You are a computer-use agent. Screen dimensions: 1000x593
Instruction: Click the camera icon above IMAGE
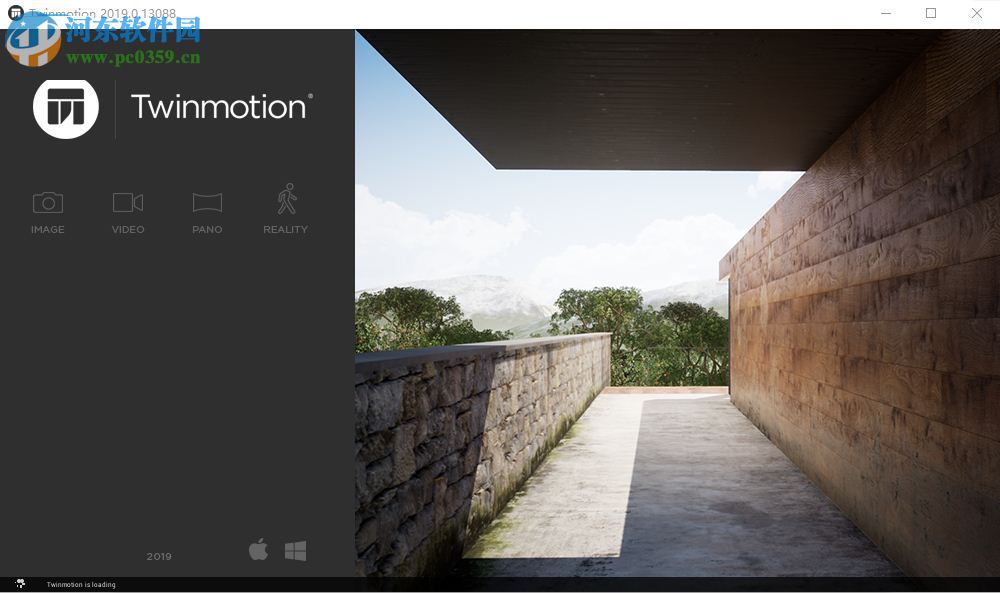48,203
